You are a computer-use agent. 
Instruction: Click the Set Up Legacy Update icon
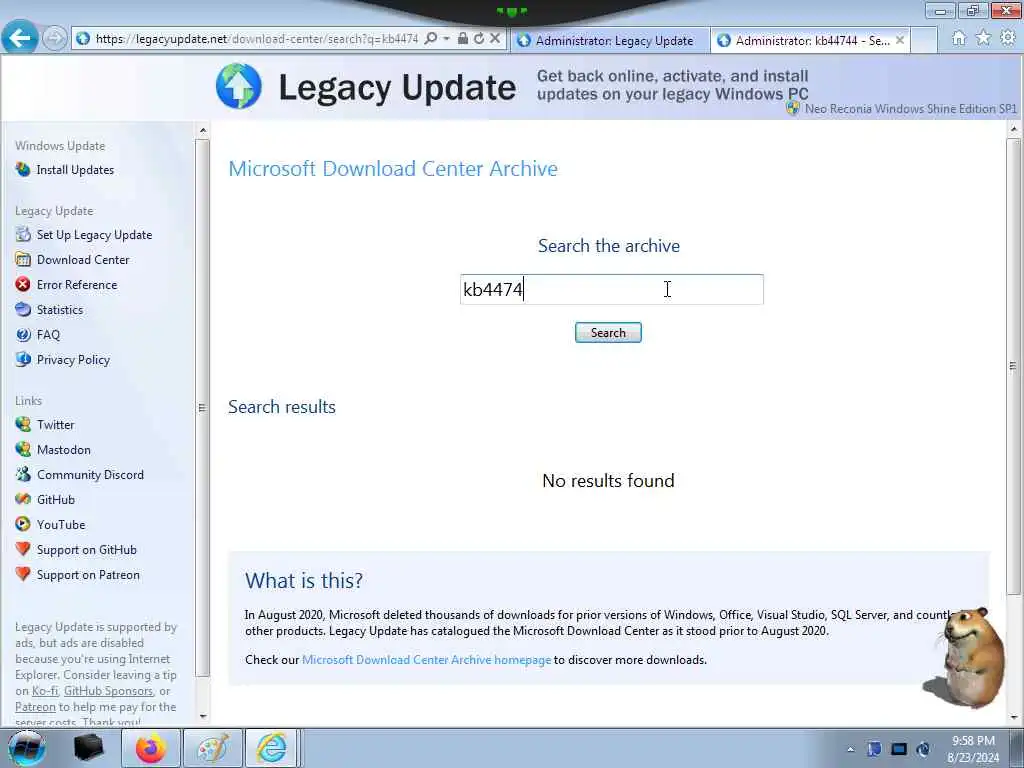tap(23, 234)
